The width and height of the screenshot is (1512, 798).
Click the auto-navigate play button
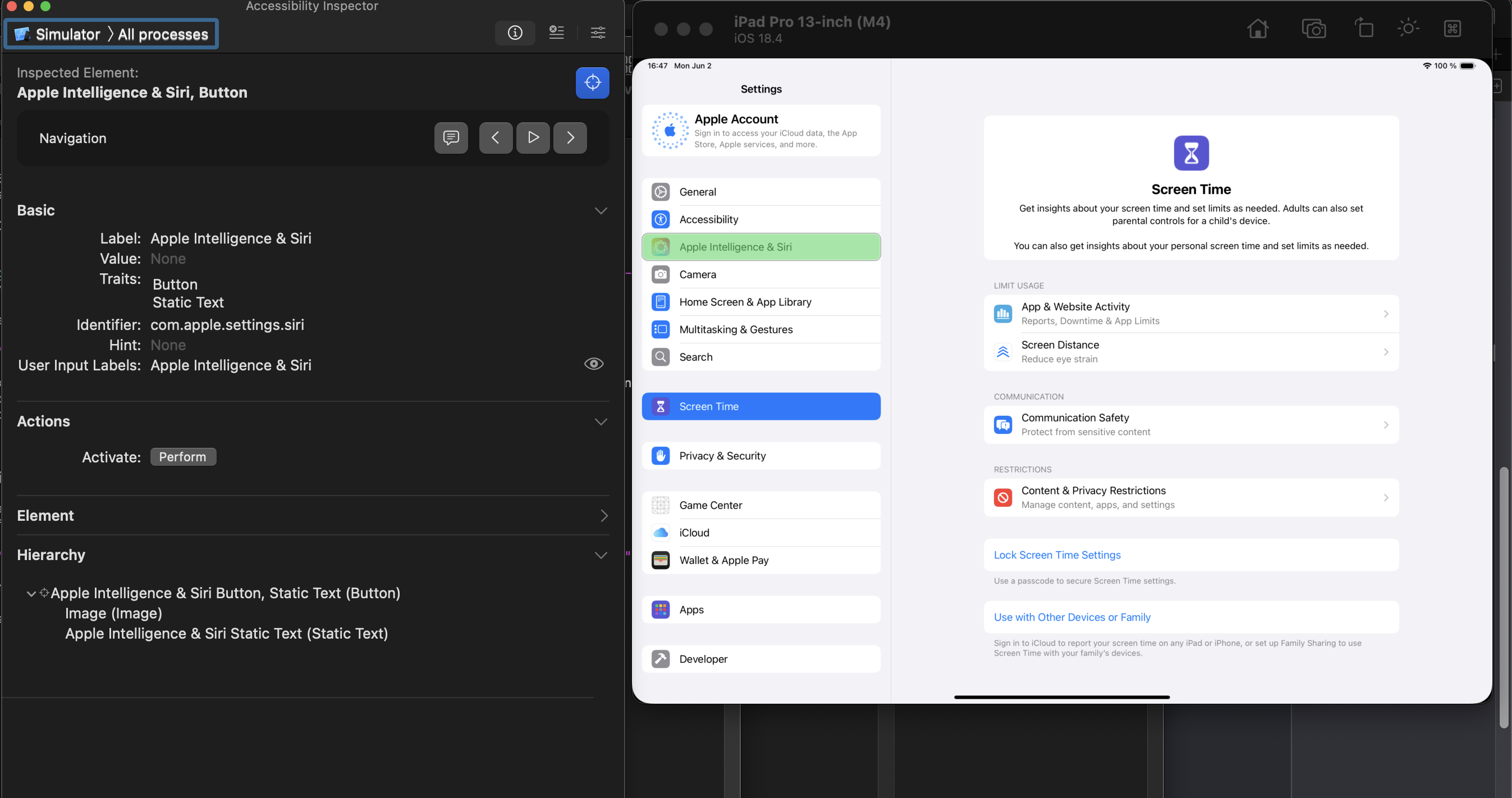[533, 138]
